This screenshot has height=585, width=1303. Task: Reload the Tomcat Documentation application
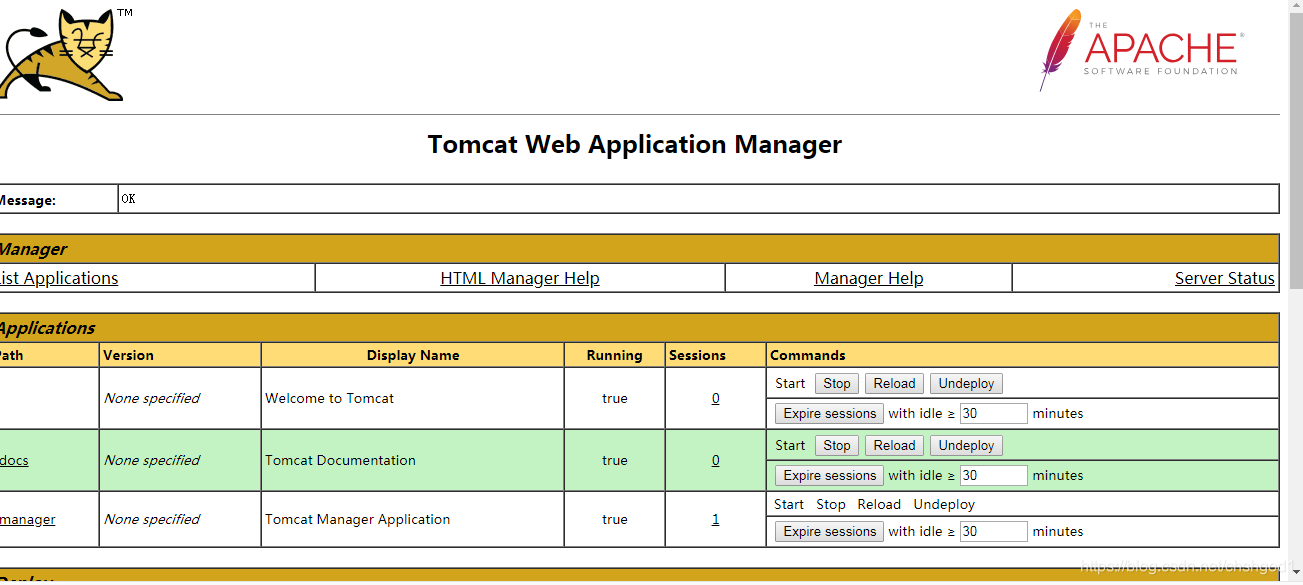(893, 445)
